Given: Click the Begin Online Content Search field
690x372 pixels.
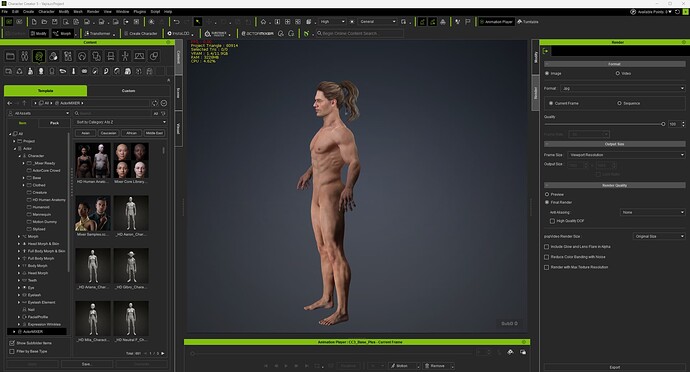Looking at the screenshot, I should pyautogui.click(x=360, y=33).
